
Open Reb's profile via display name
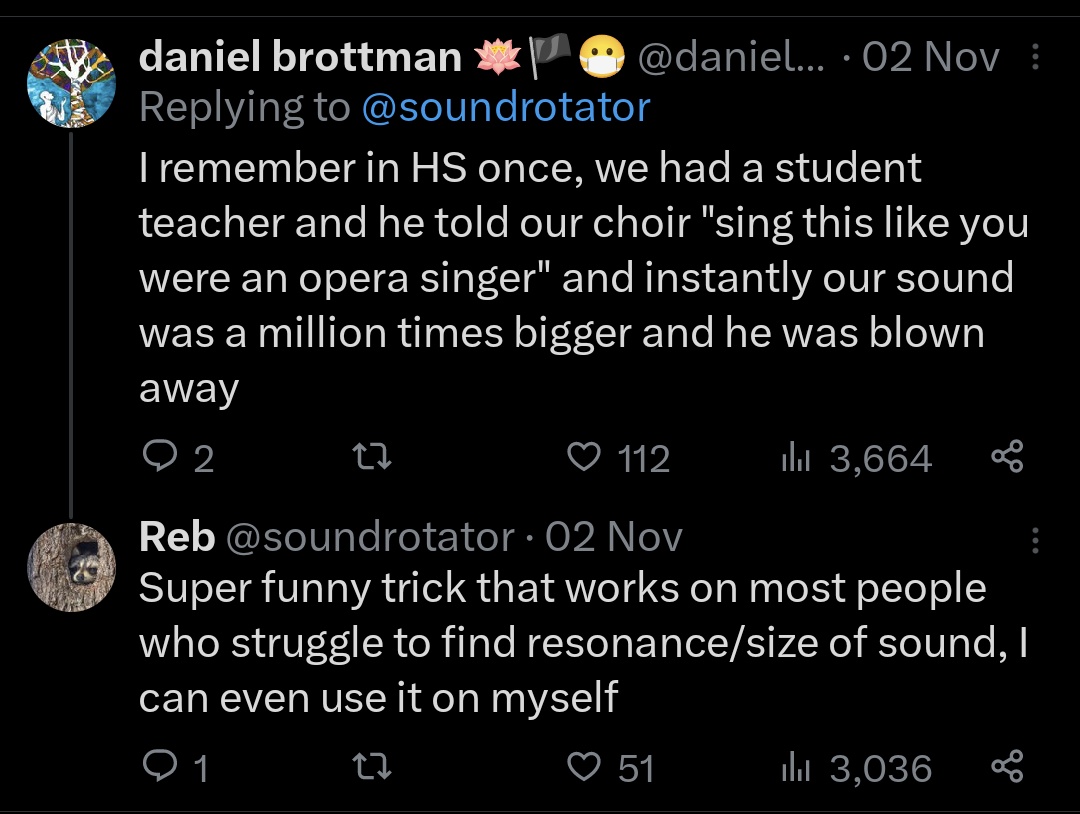[176, 538]
